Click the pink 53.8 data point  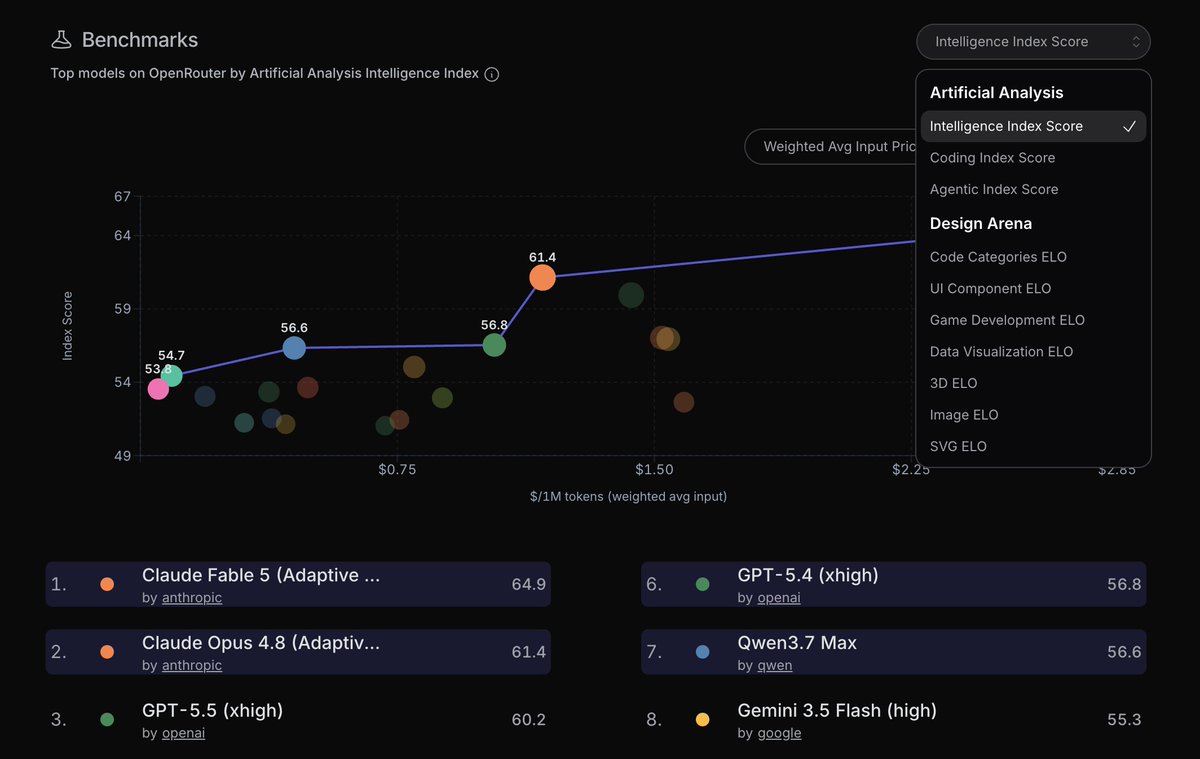[158, 389]
